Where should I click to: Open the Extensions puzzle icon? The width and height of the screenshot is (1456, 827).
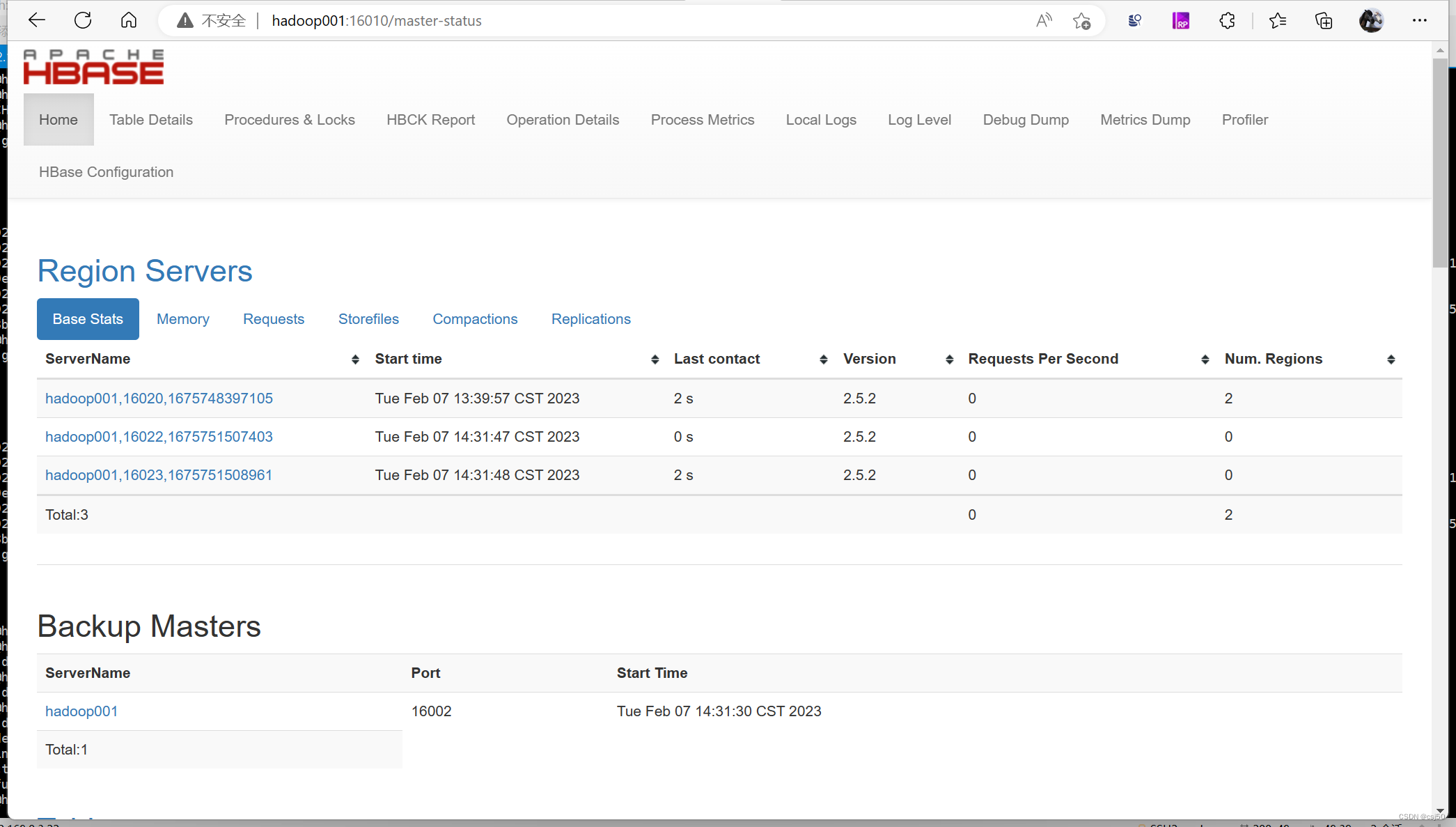[x=1227, y=20]
